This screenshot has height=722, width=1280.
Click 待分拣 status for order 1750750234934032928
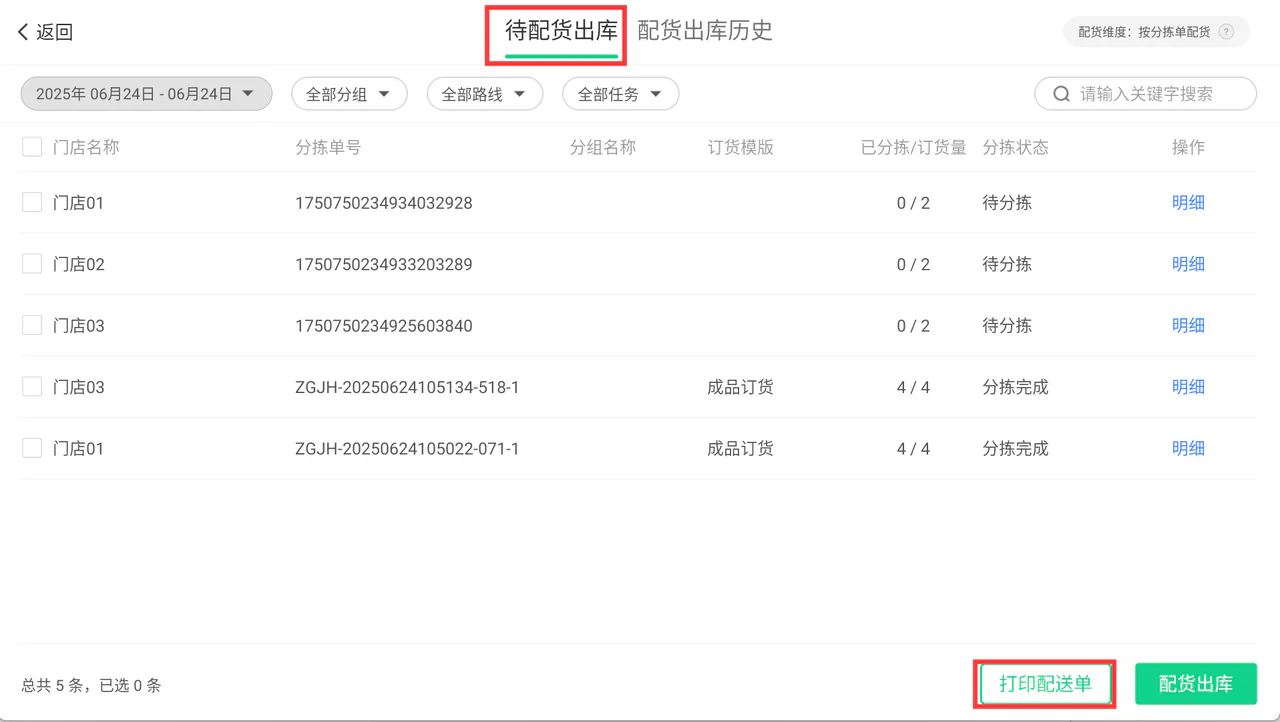(1007, 203)
